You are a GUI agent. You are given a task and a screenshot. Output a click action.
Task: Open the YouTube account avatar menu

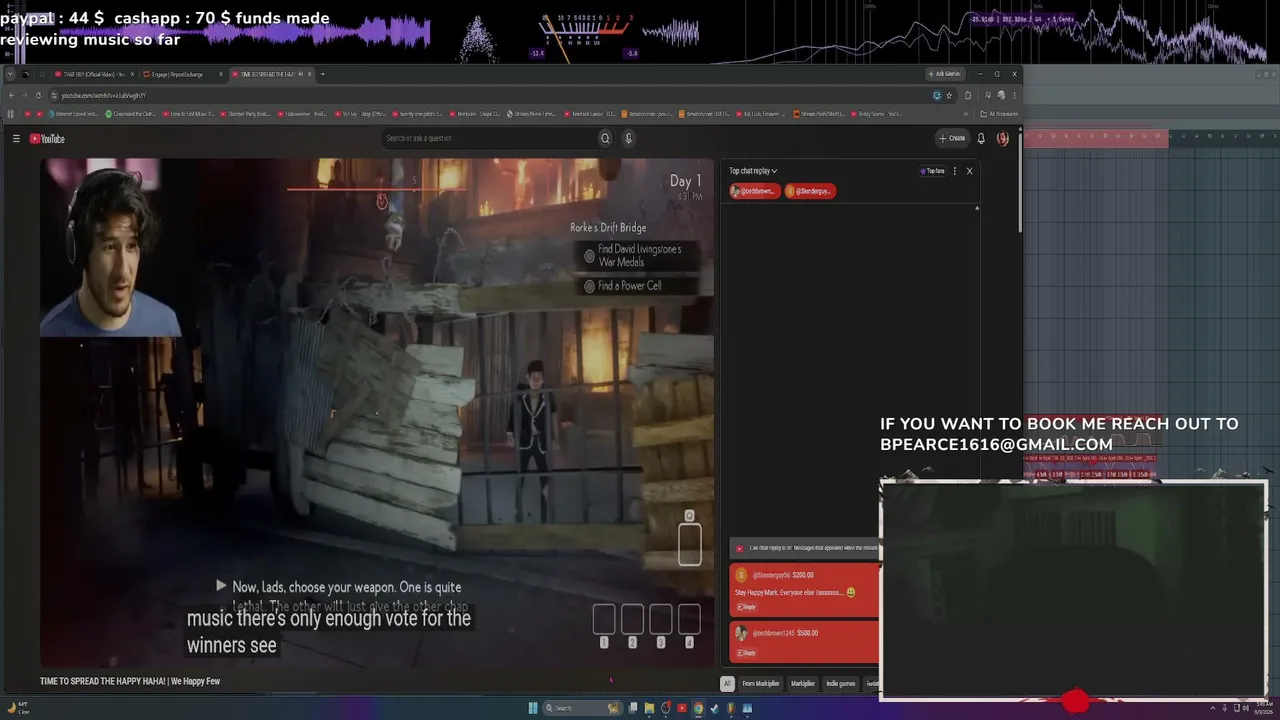tap(1002, 138)
